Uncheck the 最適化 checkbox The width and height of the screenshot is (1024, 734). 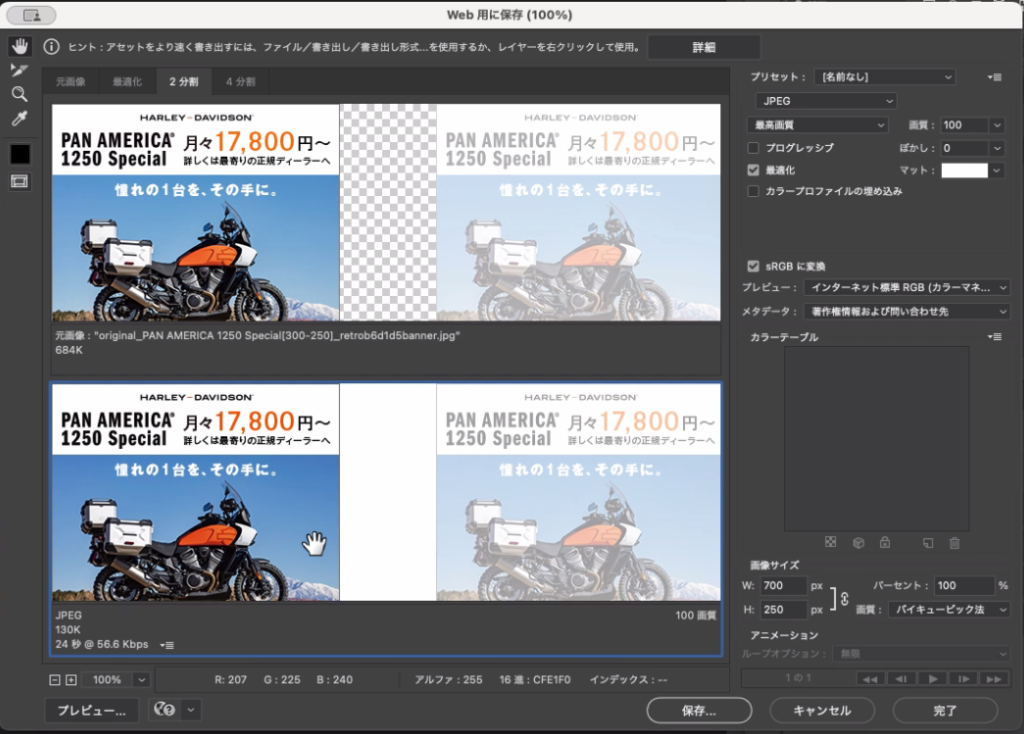(754, 170)
